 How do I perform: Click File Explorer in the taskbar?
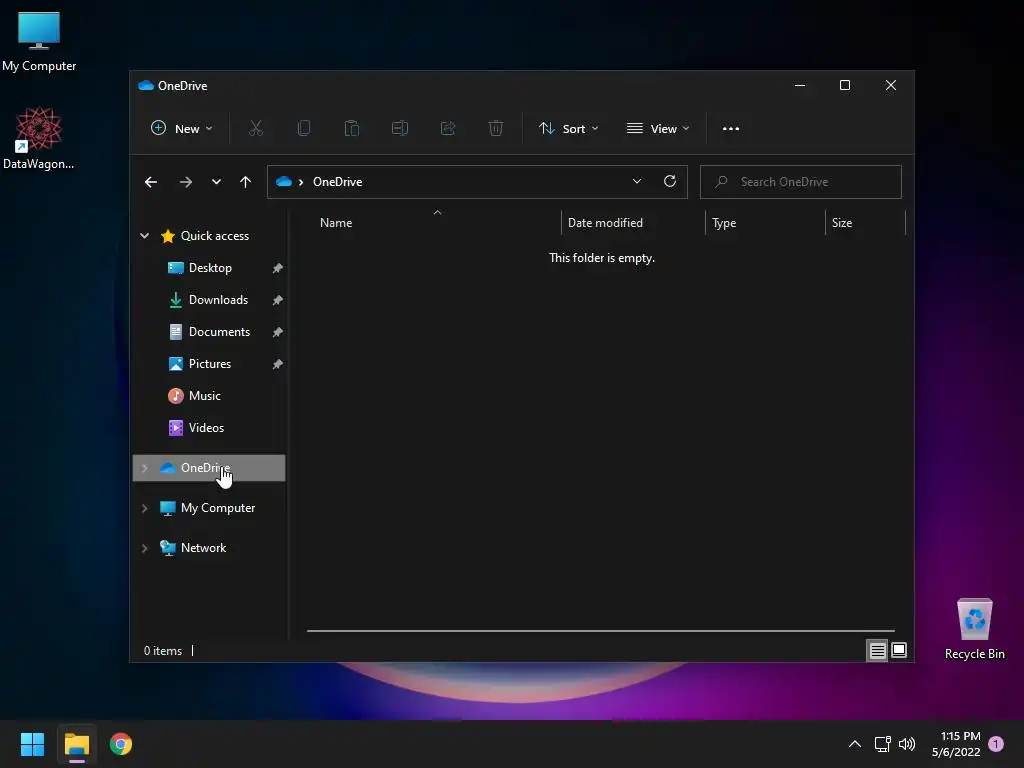tap(76, 744)
